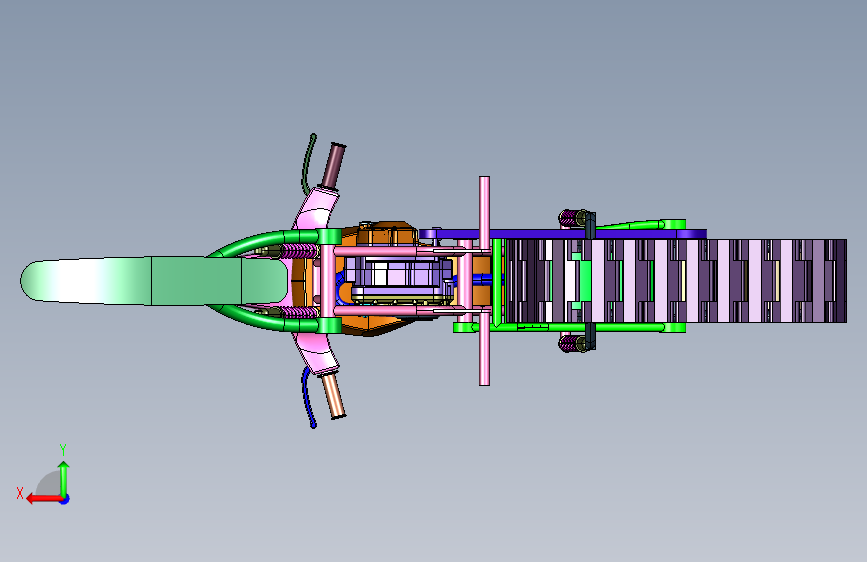The width and height of the screenshot is (867, 562).
Task: Select the purple rear track belt
Action: click(x=677, y=281)
